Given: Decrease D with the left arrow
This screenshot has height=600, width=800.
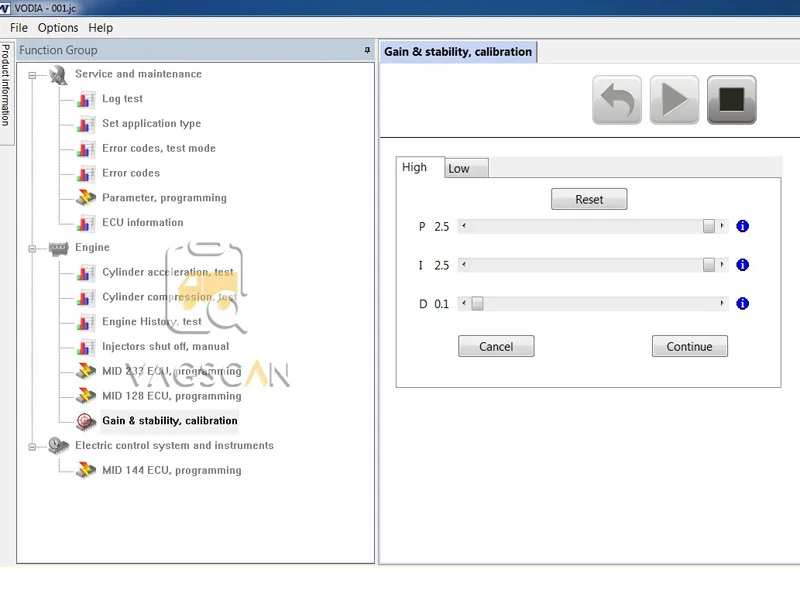Looking at the screenshot, I should 464,304.
